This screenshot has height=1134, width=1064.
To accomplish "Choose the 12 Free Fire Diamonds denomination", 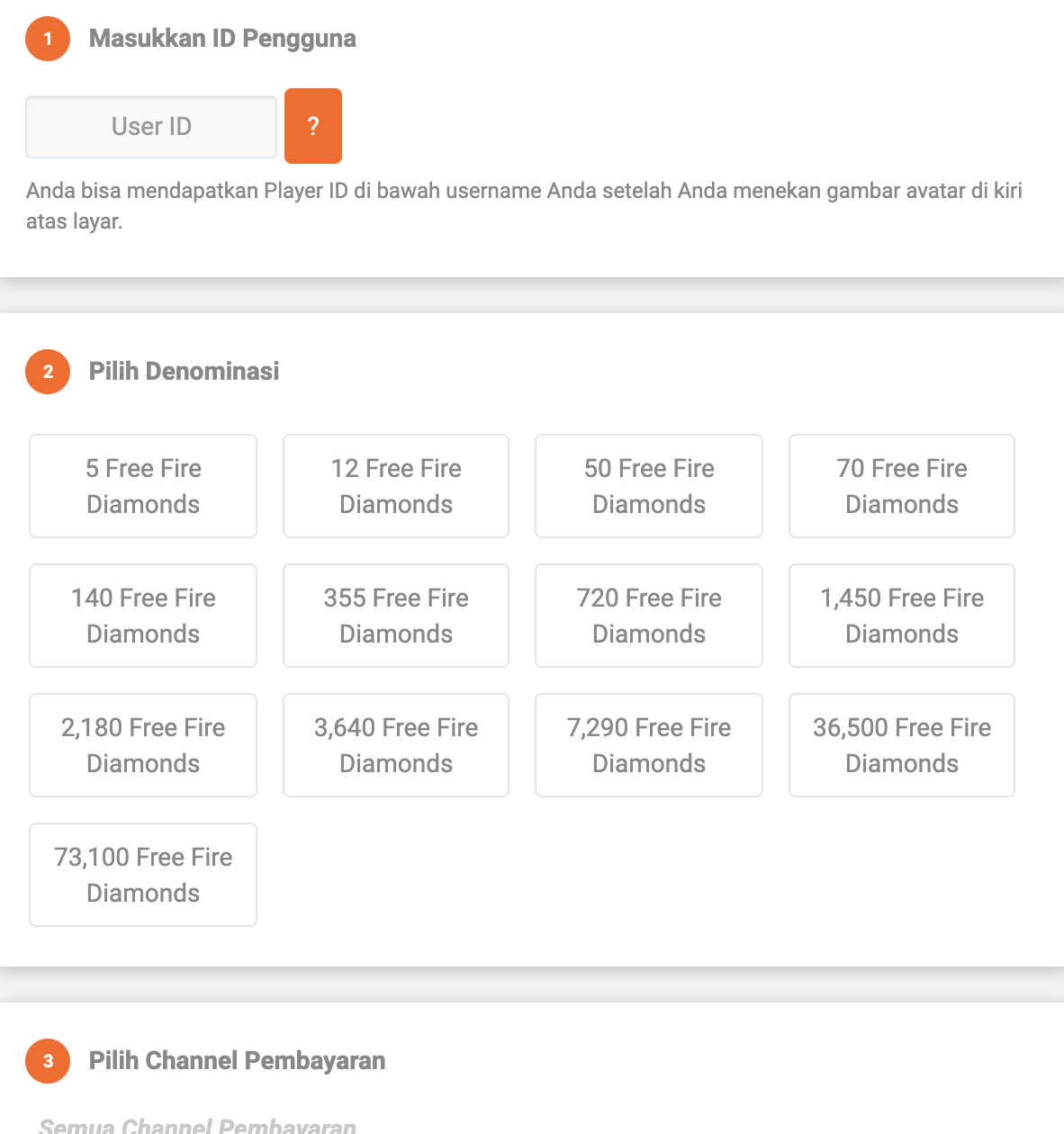I will (x=396, y=486).
